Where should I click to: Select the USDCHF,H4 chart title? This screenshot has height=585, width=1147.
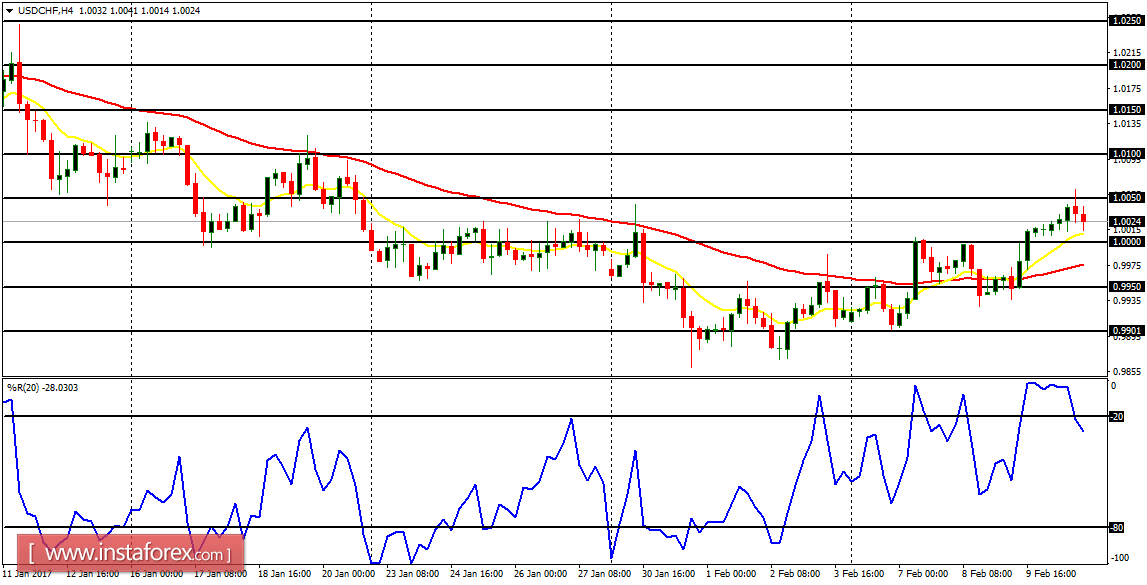coord(45,11)
